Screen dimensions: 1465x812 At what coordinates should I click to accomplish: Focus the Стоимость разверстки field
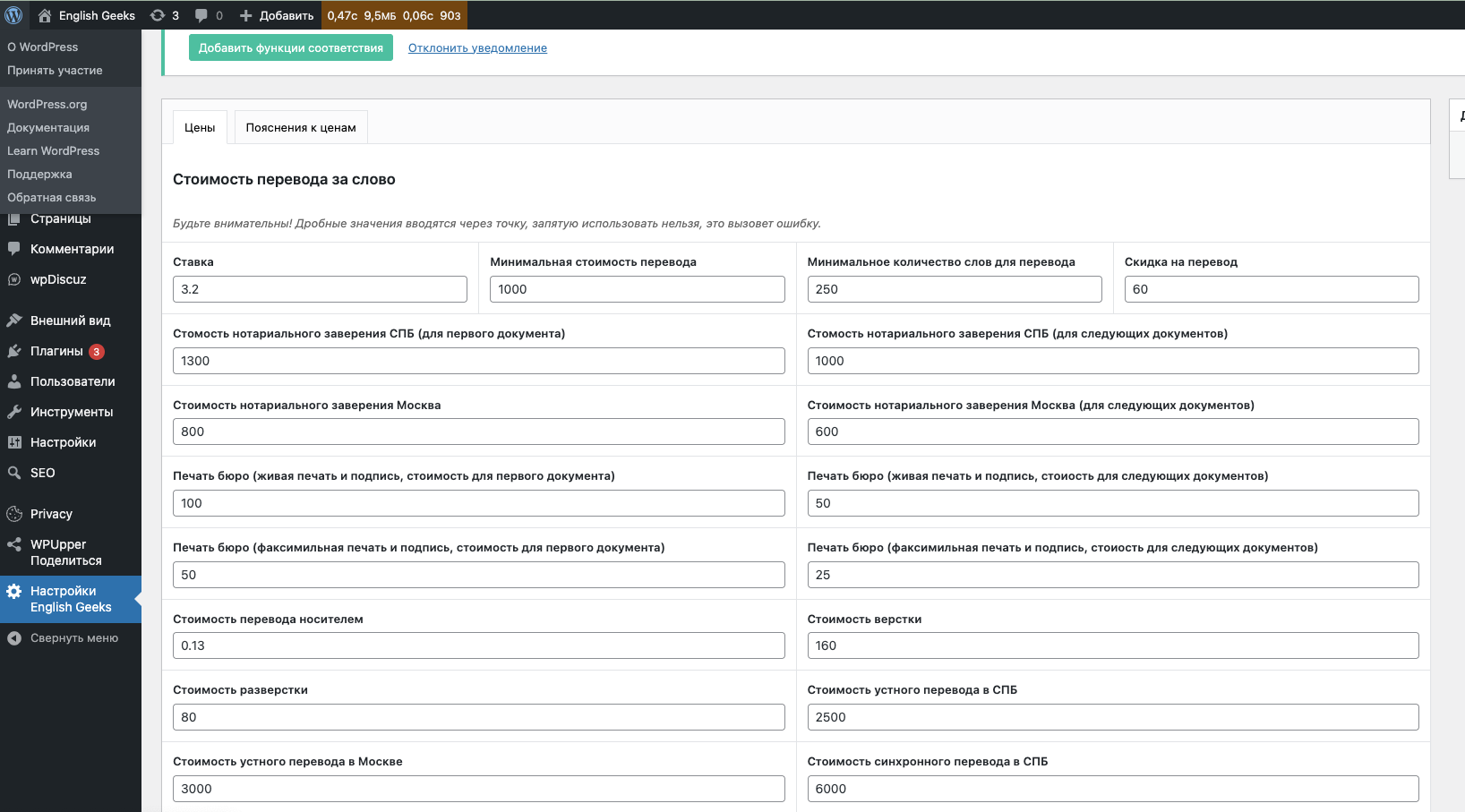pos(479,717)
